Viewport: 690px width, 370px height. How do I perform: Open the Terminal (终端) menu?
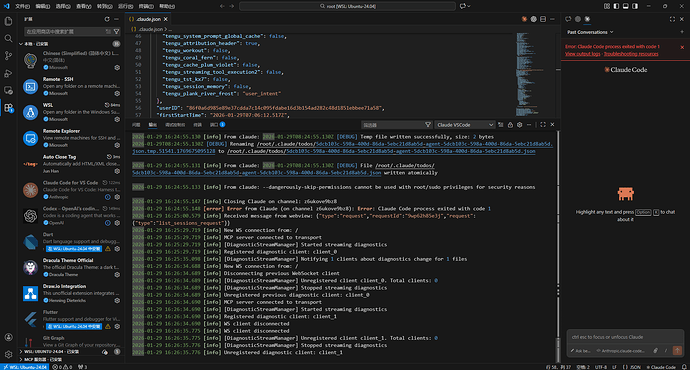pyautogui.click(x=146, y=6)
